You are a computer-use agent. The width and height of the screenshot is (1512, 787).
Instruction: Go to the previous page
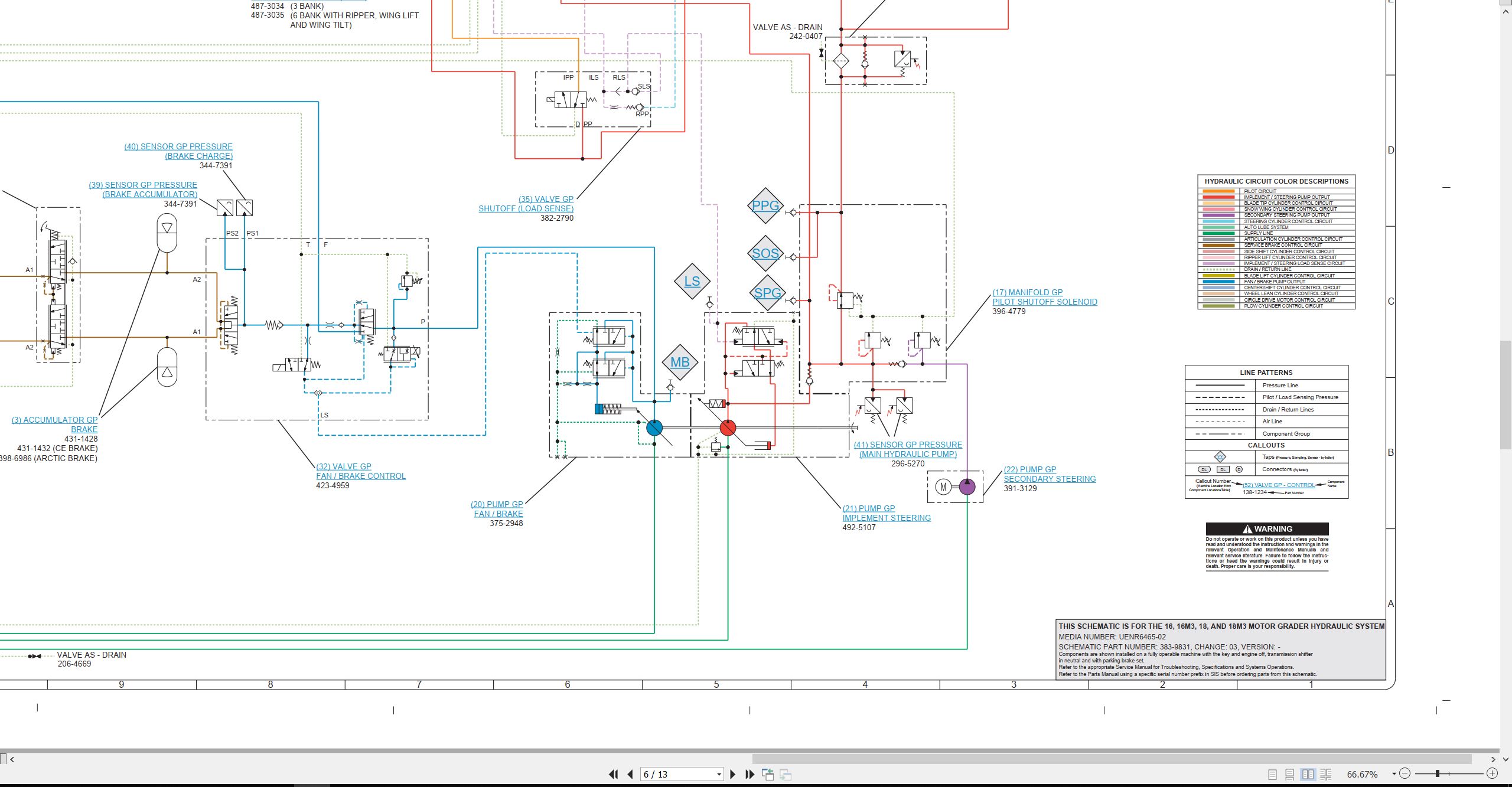click(x=630, y=774)
